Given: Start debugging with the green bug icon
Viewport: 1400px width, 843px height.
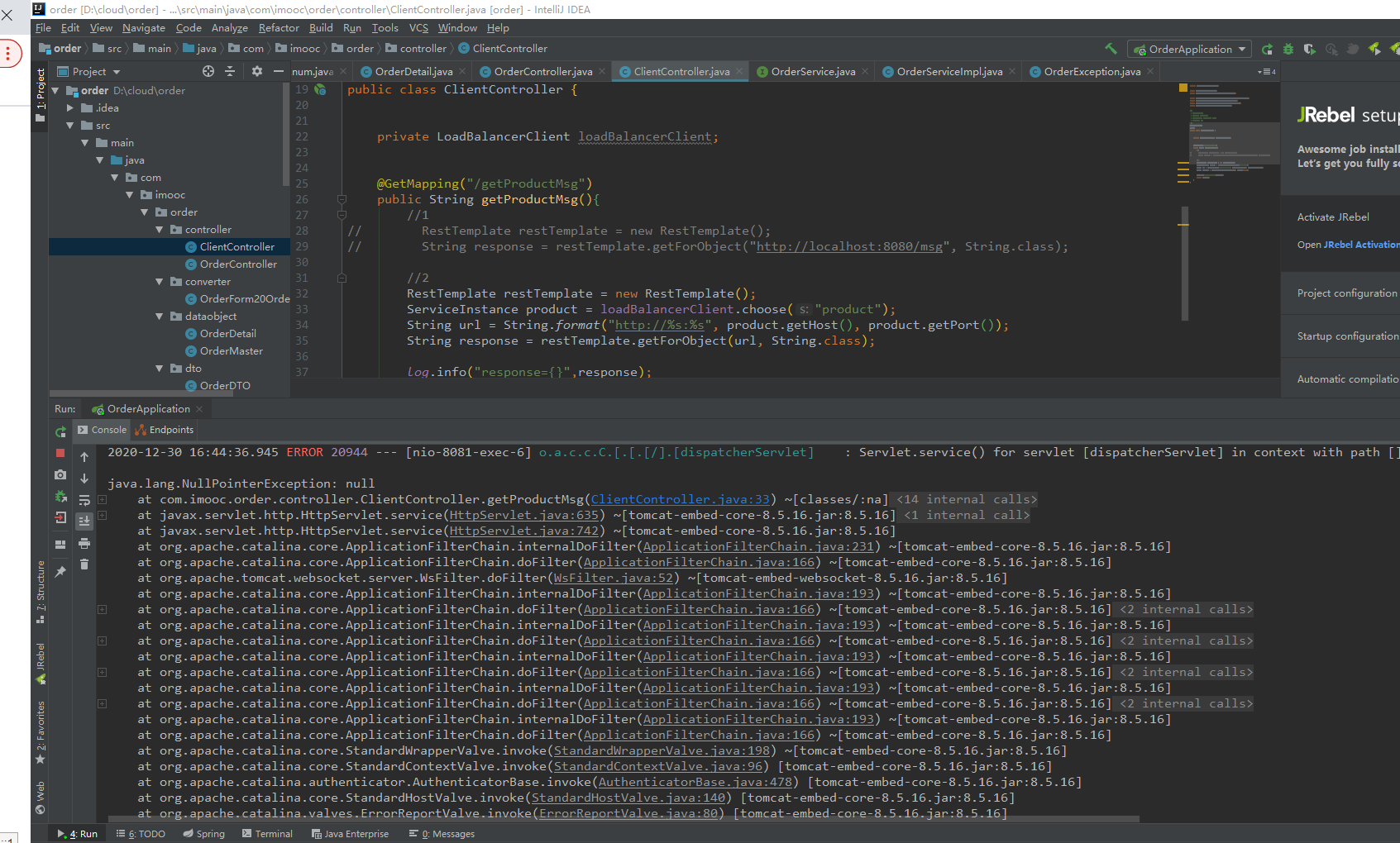Looking at the screenshot, I should point(1288,49).
